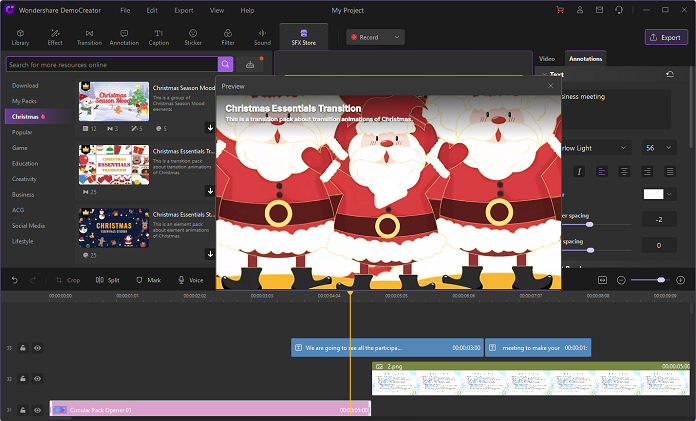Open the downloads tray icon
The width and height of the screenshot is (696, 421).
250,65
